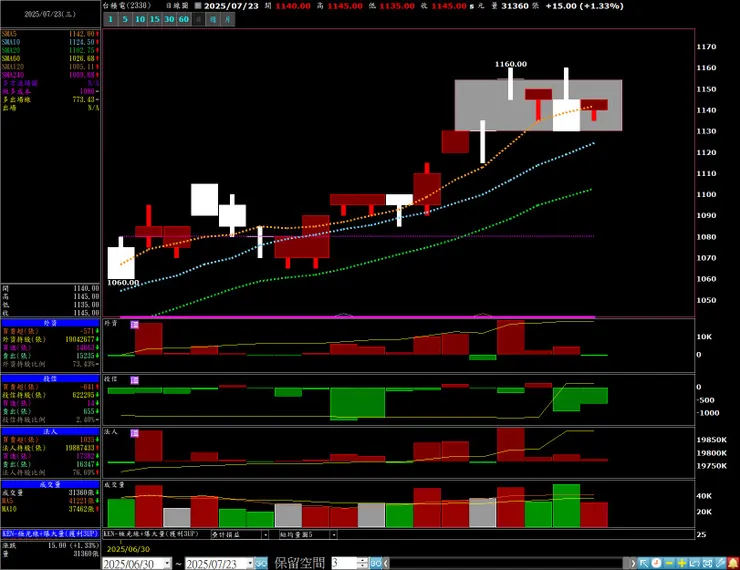Viewport: 740px width, 570px height.
Task: Click the yellow plus zoom-in icon
Action: (x=682, y=563)
